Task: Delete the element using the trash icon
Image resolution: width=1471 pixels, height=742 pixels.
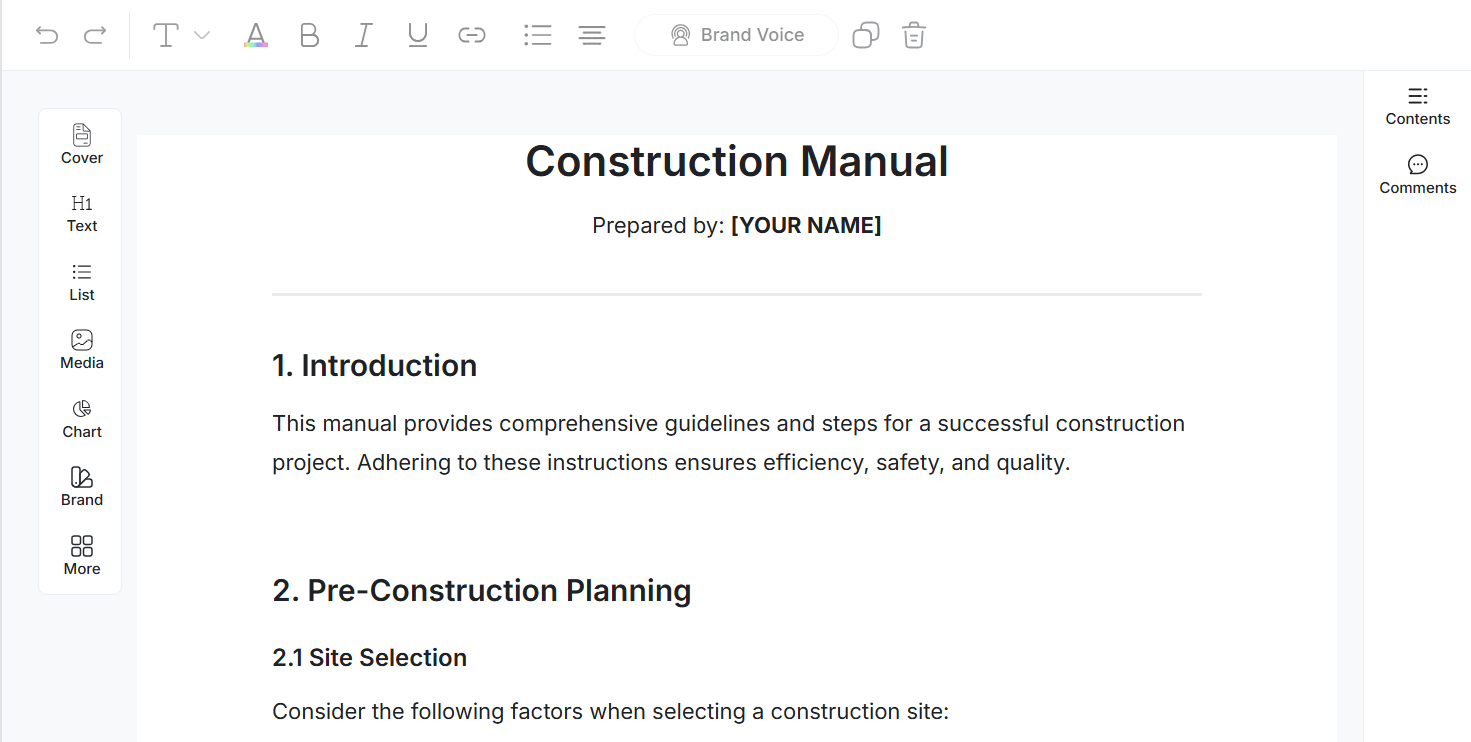Action: [x=913, y=34]
